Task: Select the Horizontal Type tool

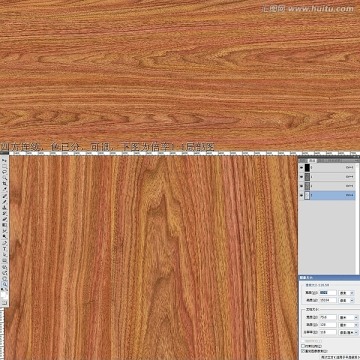Action: coord(4,248)
